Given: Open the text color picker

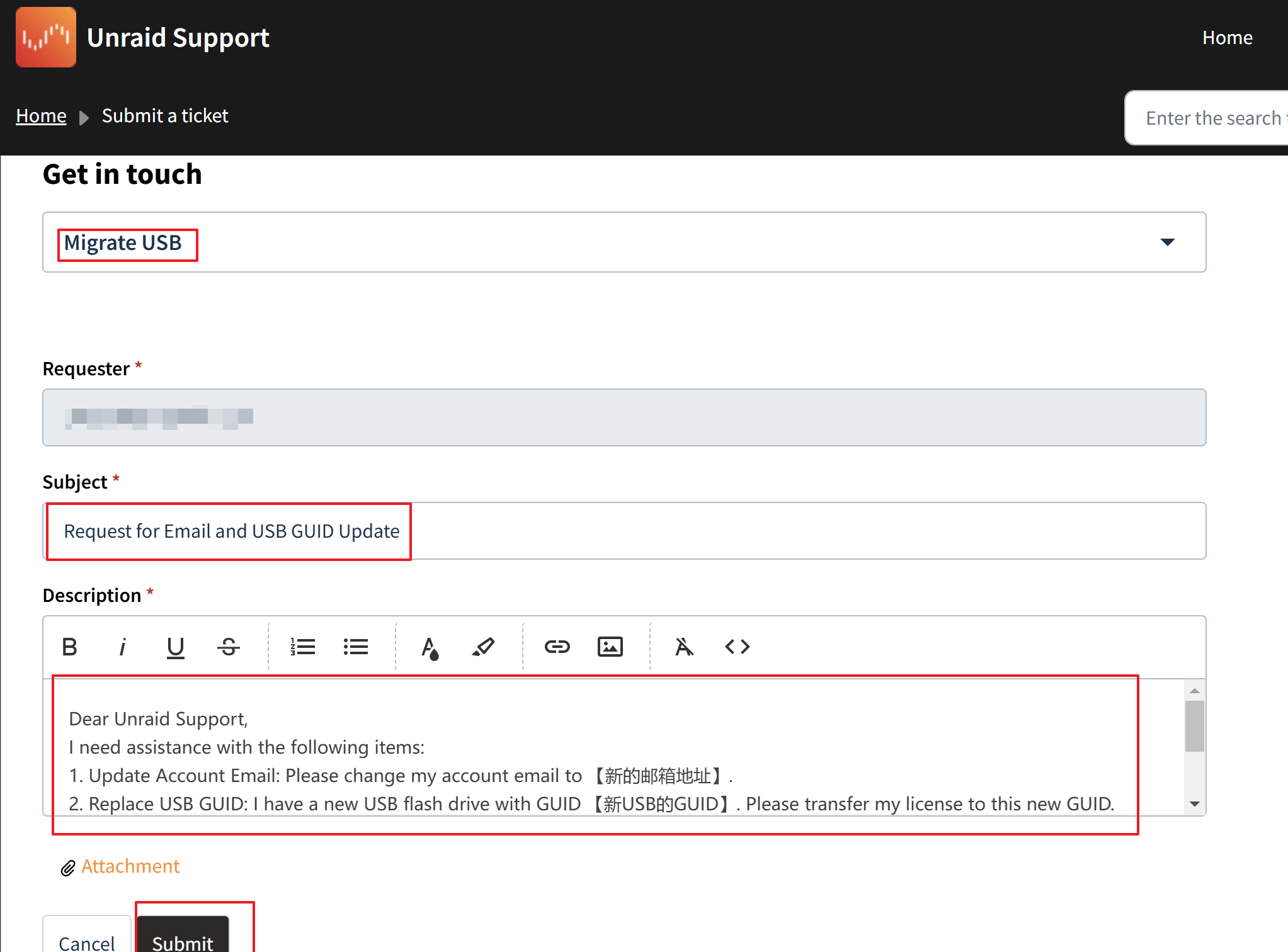Looking at the screenshot, I should click(x=430, y=647).
